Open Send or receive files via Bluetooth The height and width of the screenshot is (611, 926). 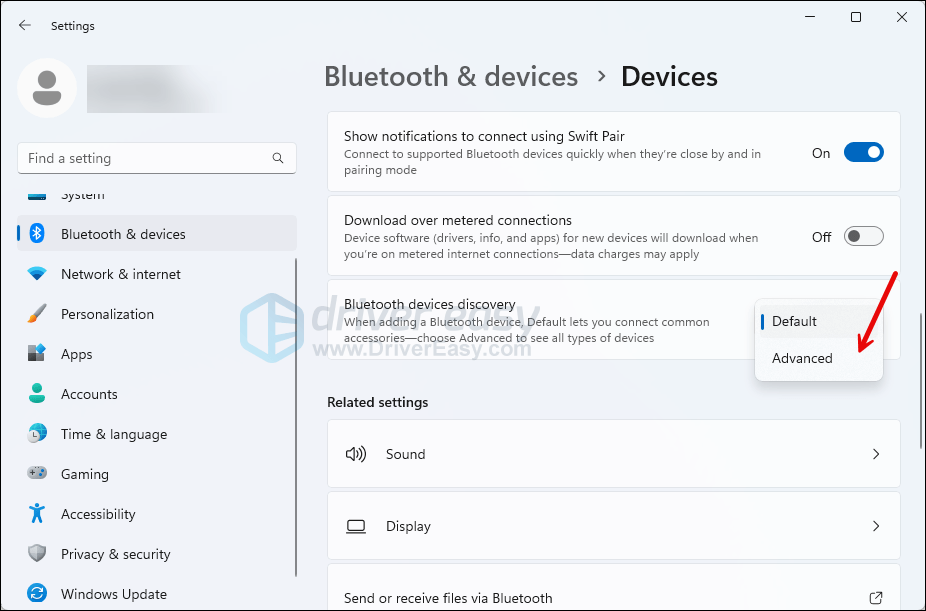pos(613,598)
